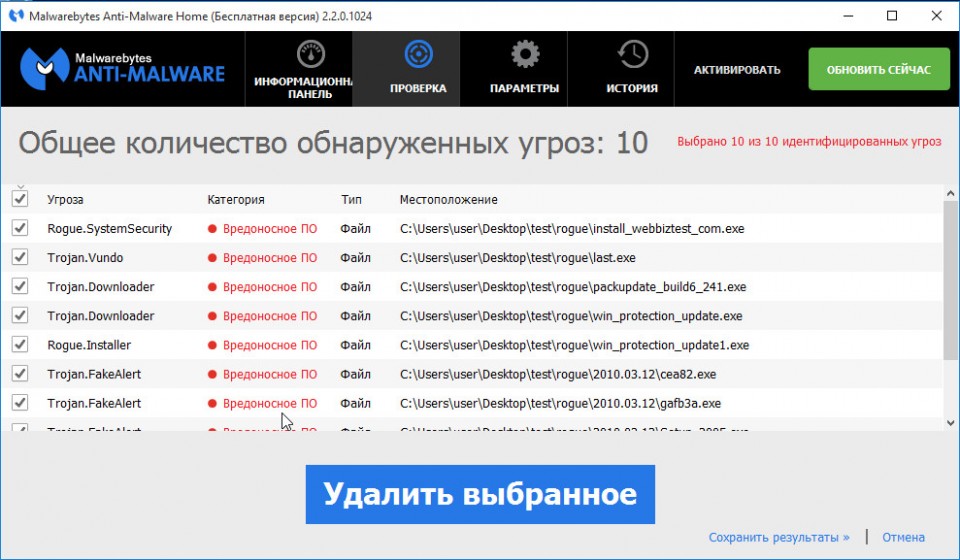Click path ending cea82.exe

(558, 374)
